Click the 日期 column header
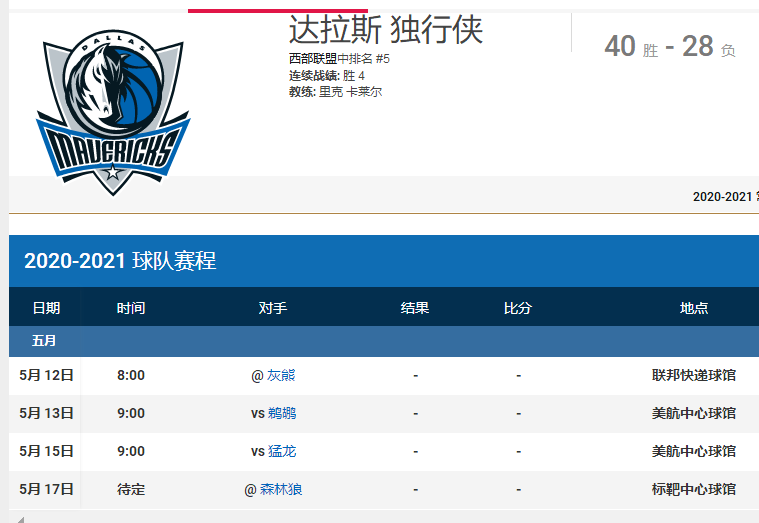759x523 pixels. pyautogui.click(x=46, y=308)
